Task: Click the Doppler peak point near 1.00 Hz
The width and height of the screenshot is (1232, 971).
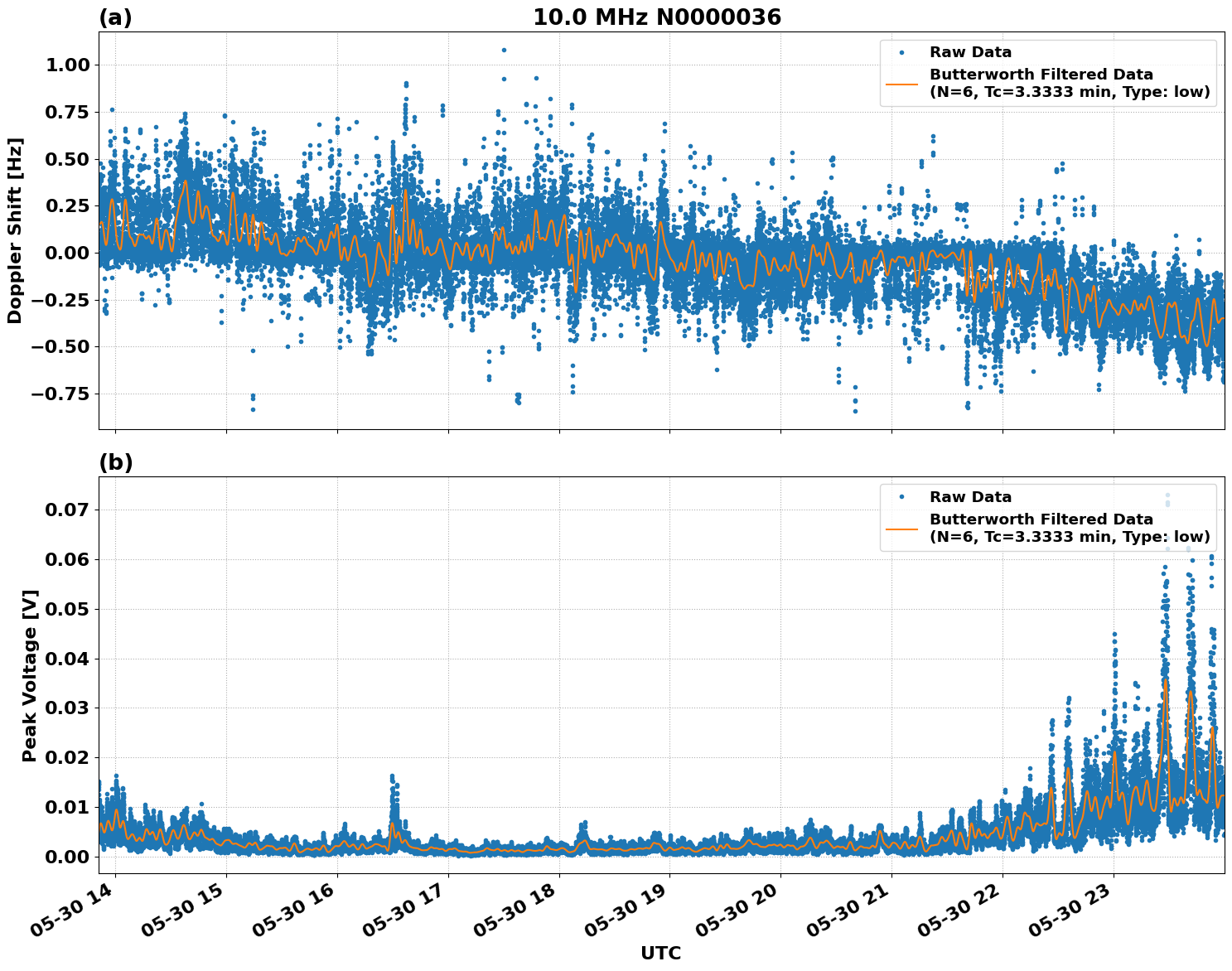Action: (502, 48)
